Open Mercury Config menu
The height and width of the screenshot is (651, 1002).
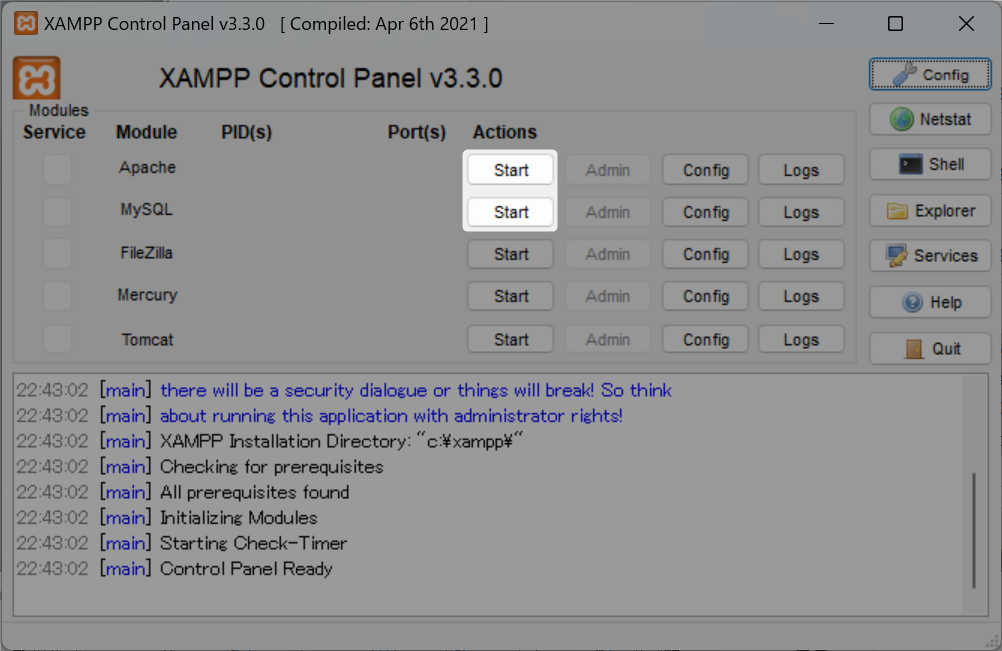tap(705, 296)
